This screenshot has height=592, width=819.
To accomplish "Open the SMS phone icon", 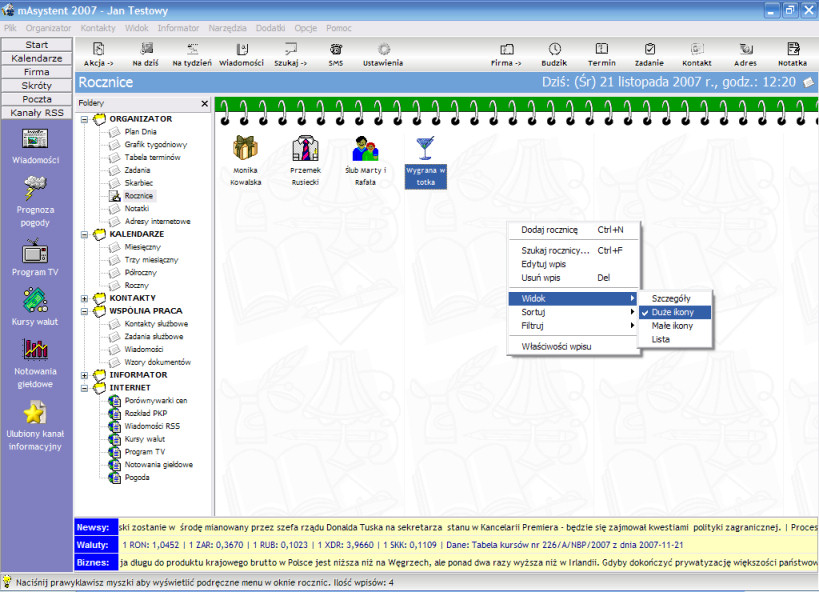I will click(336, 54).
